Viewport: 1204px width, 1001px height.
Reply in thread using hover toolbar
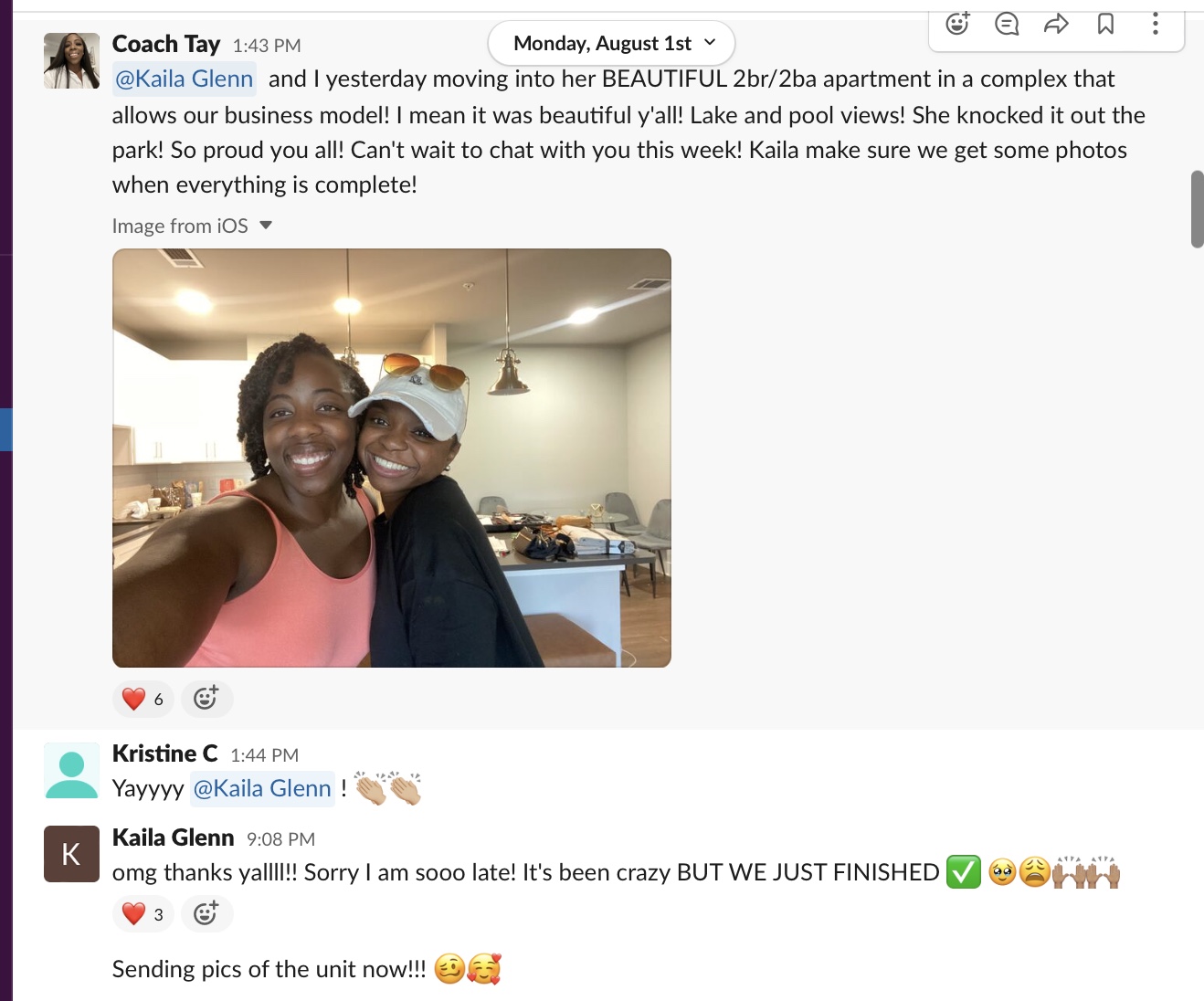pyautogui.click(x=1007, y=24)
